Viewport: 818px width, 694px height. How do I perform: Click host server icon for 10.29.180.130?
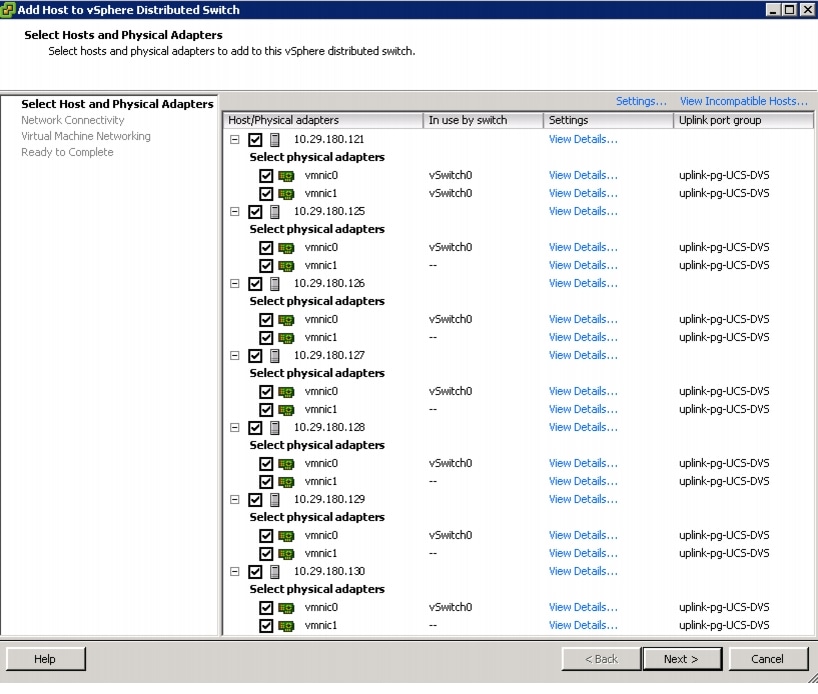tap(275, 572)
